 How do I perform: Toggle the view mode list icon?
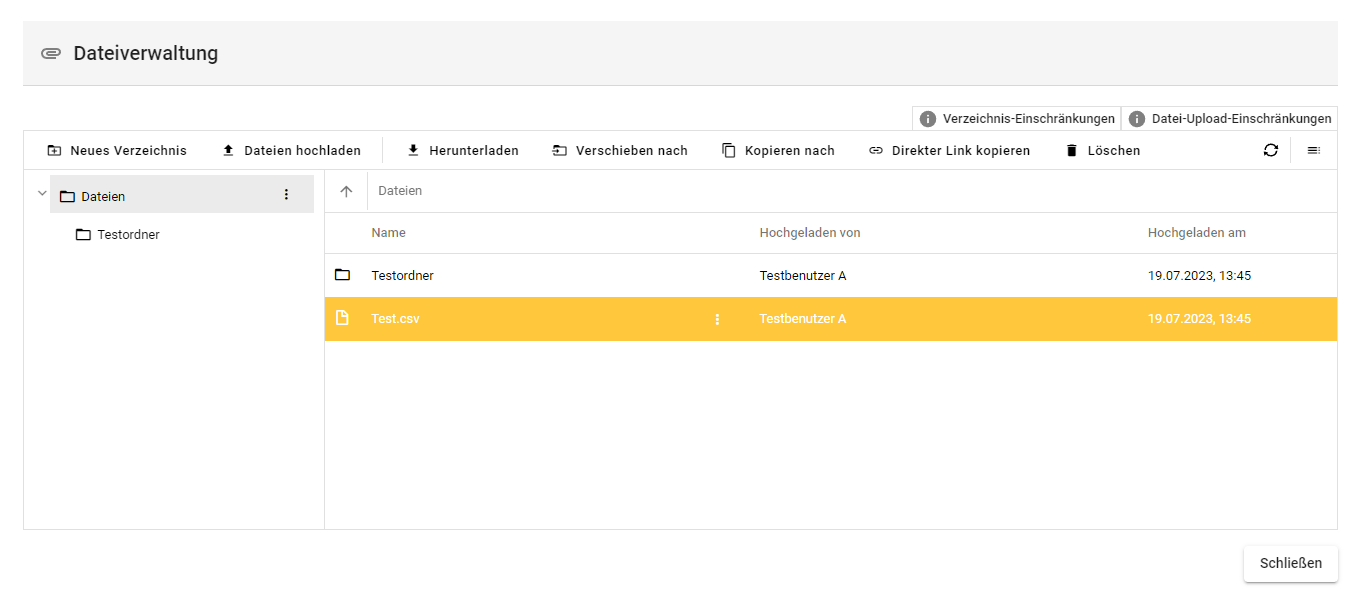(1314, 150)
